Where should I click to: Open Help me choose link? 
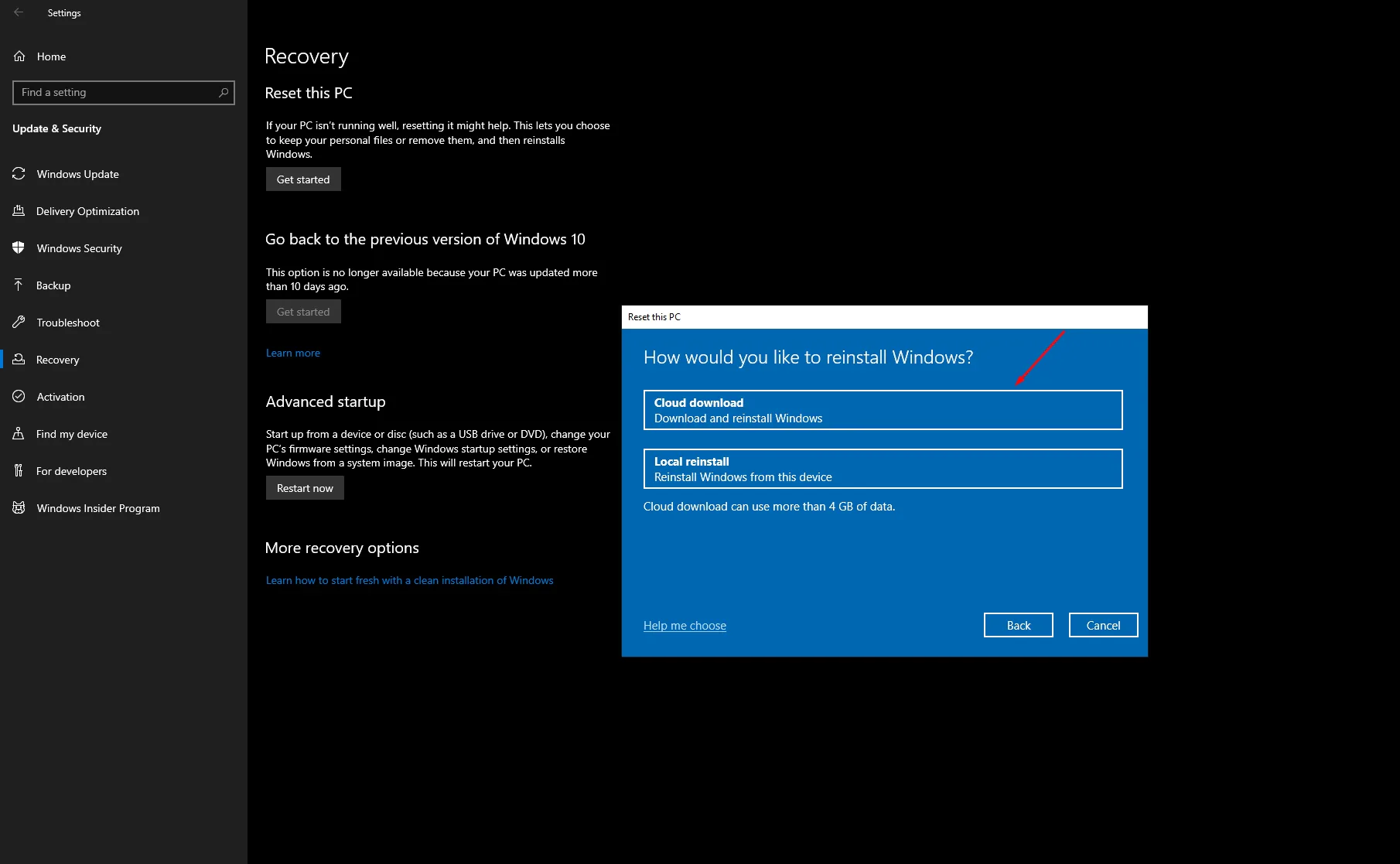pos(685,625)
